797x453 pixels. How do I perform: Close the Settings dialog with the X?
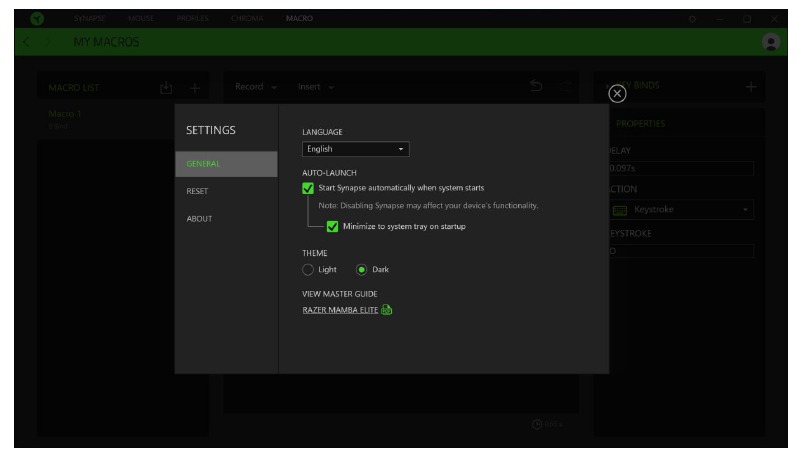click(x=617, y=94)
